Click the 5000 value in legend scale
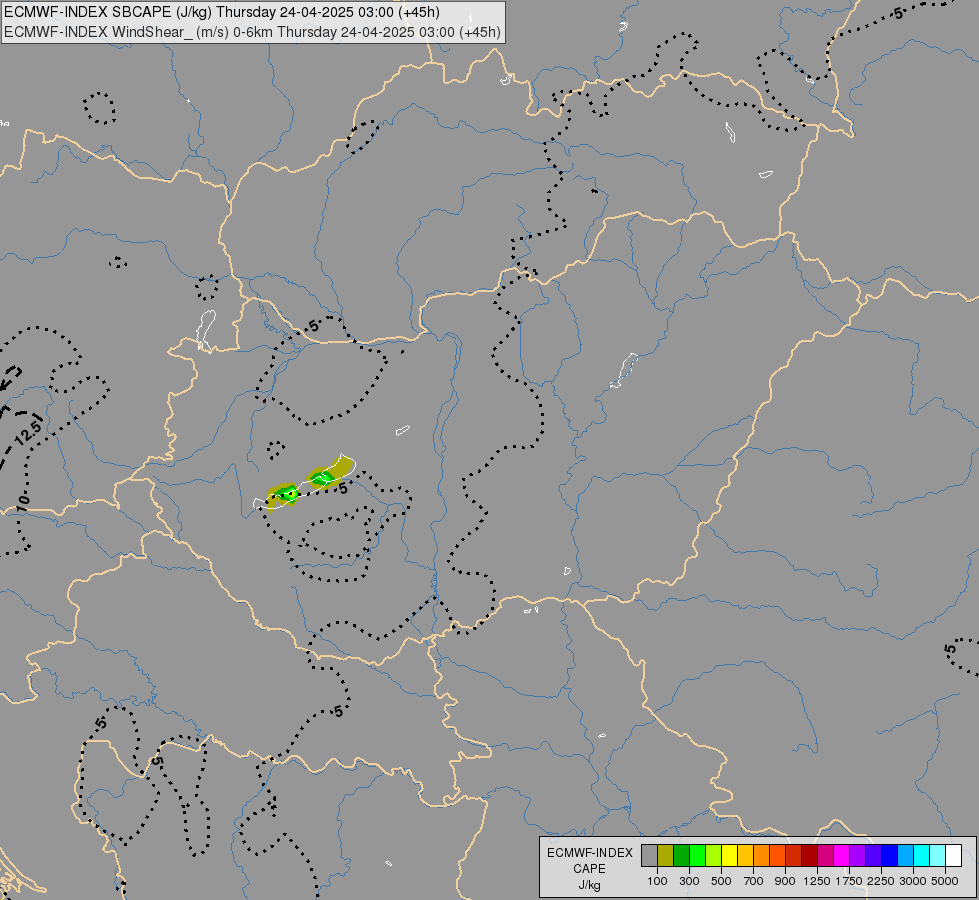This screenshot has height=900, width=979. coord(945,881)
